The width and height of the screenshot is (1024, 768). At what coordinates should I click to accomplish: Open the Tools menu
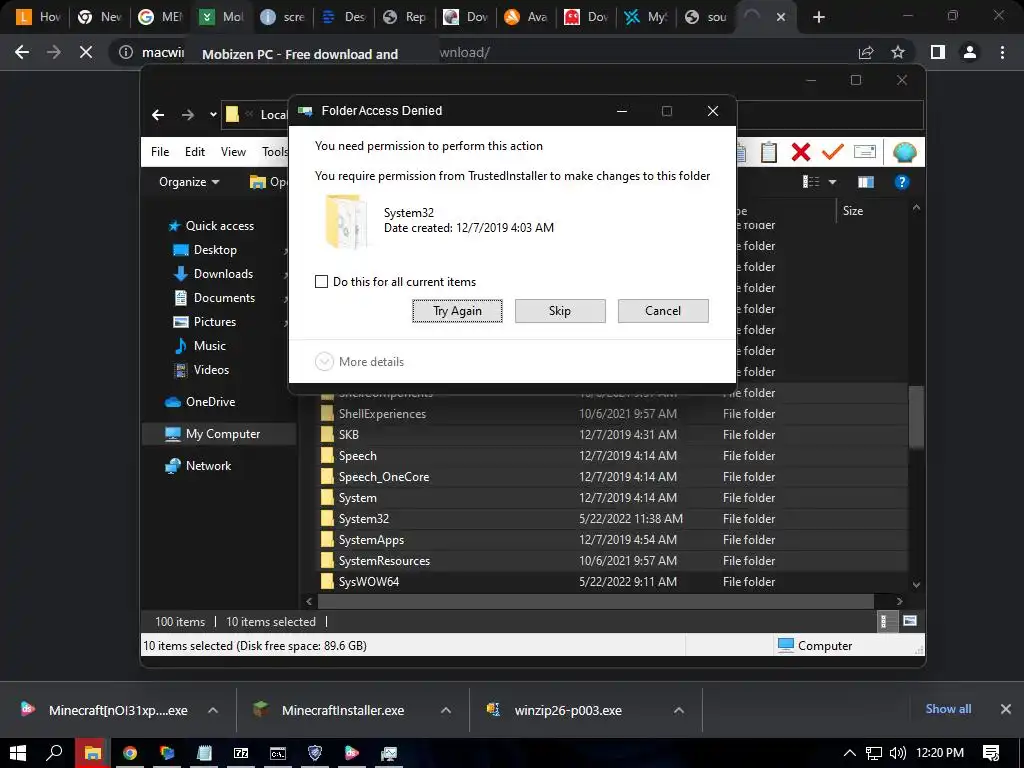[x=275, y=152]
